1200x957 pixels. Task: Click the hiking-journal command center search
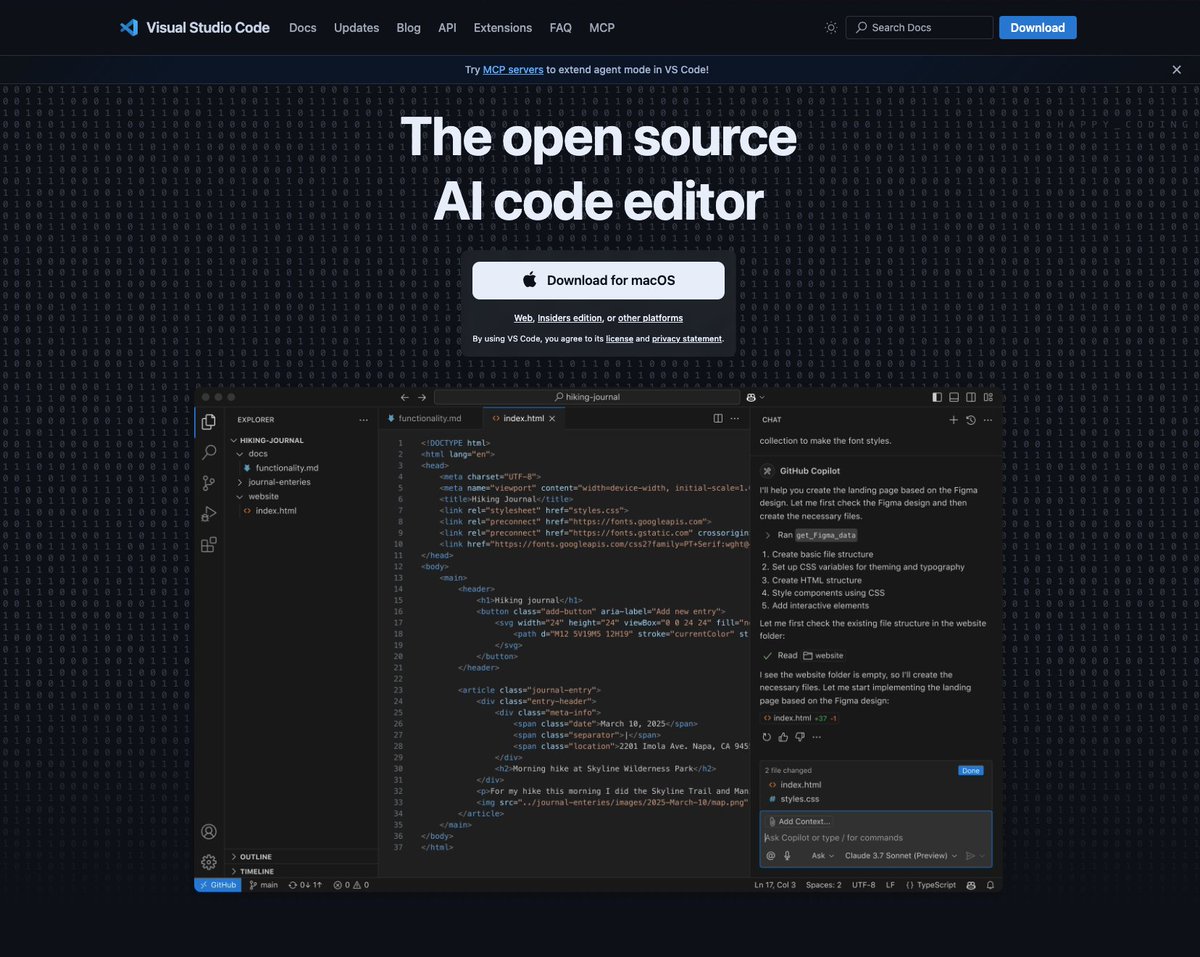586,397
